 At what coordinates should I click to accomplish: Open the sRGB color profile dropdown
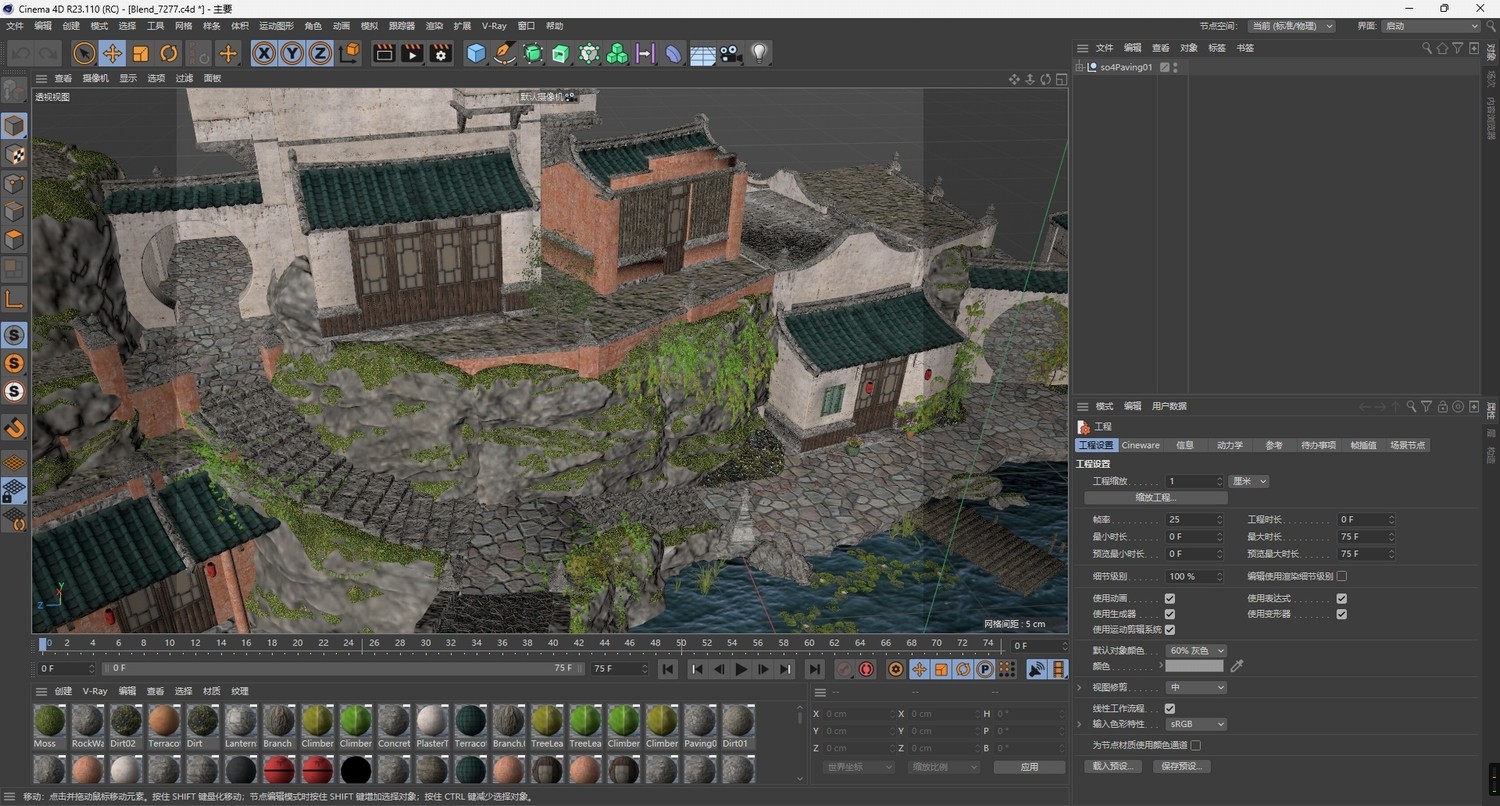click(x=1196, y=723)
